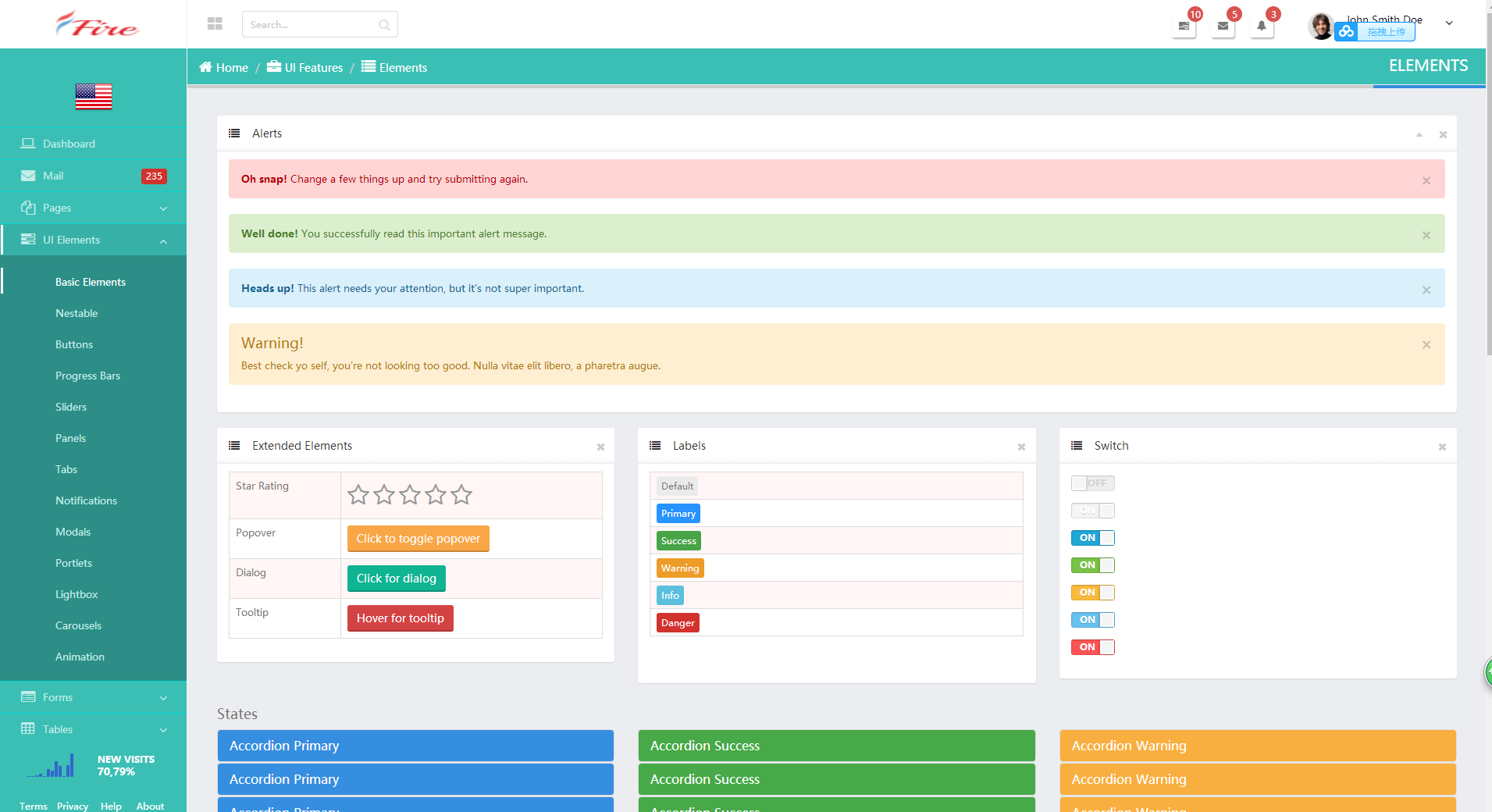
Task: Toggle the green ON switch
Action: coord(1093,565)
